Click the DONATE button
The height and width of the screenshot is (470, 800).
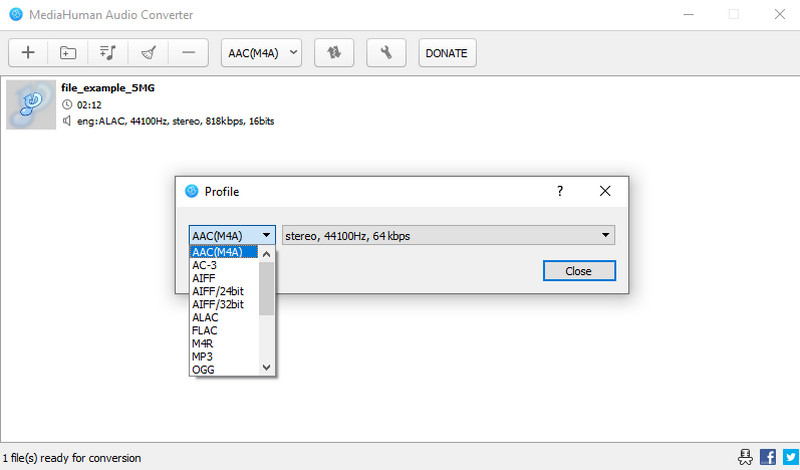pos(447,53)
